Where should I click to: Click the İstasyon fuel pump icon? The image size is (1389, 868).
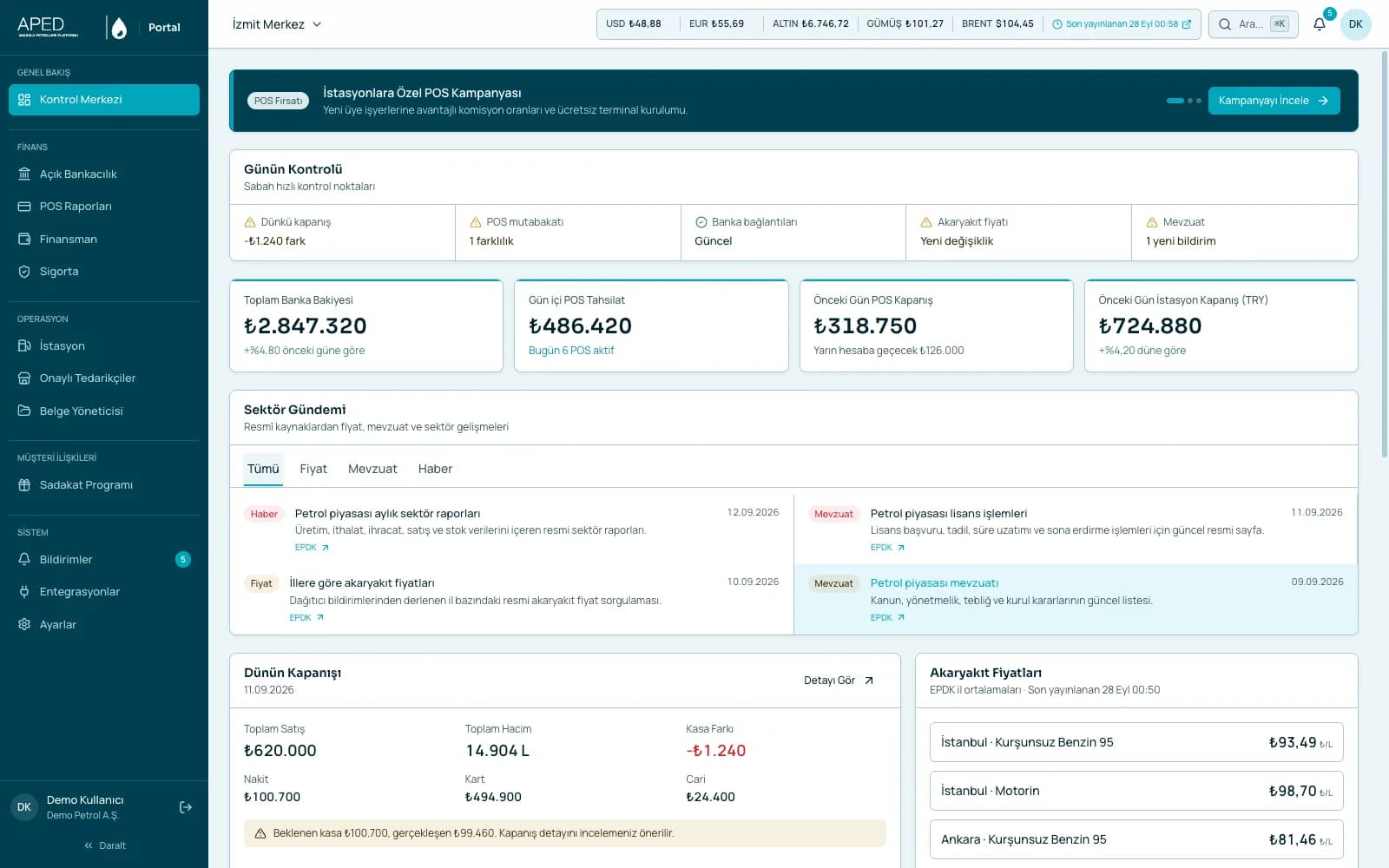tap(24, 346)
